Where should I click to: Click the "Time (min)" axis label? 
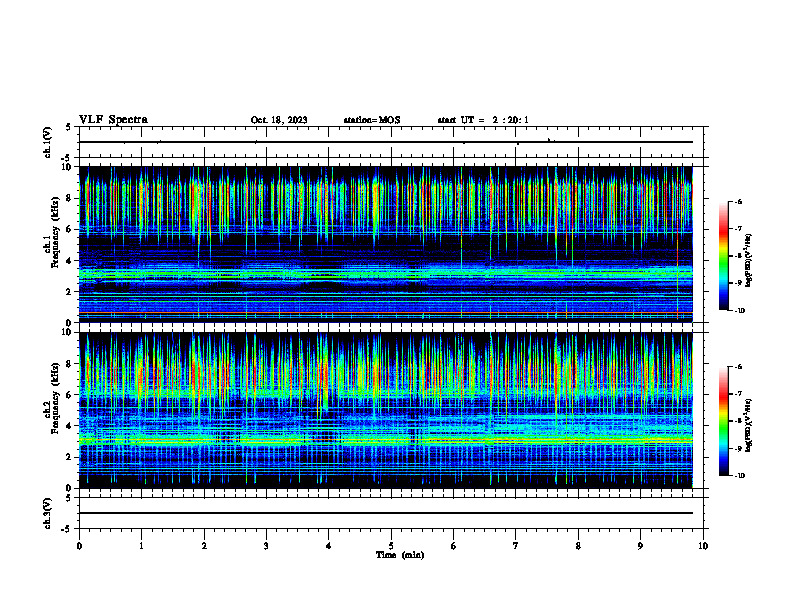(x=400, y=555)
